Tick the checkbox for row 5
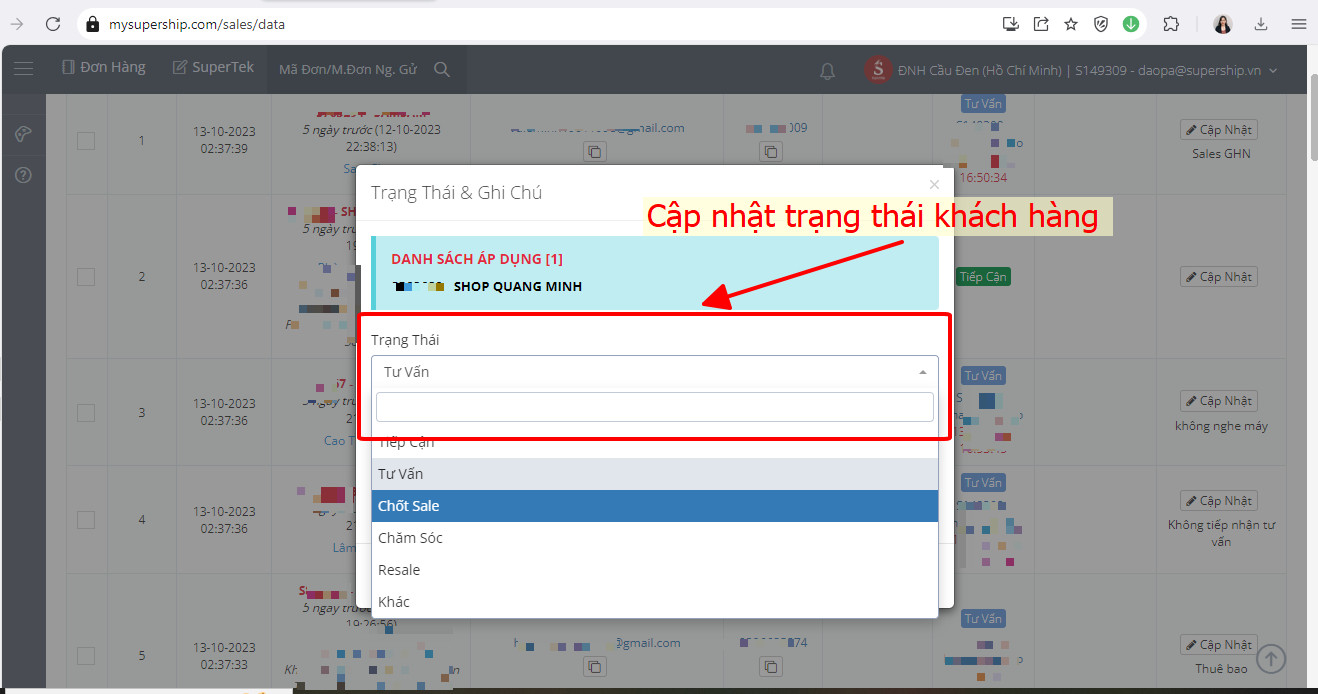The width and height of the screenshot is (1318, 694). [x=86, y=656]
